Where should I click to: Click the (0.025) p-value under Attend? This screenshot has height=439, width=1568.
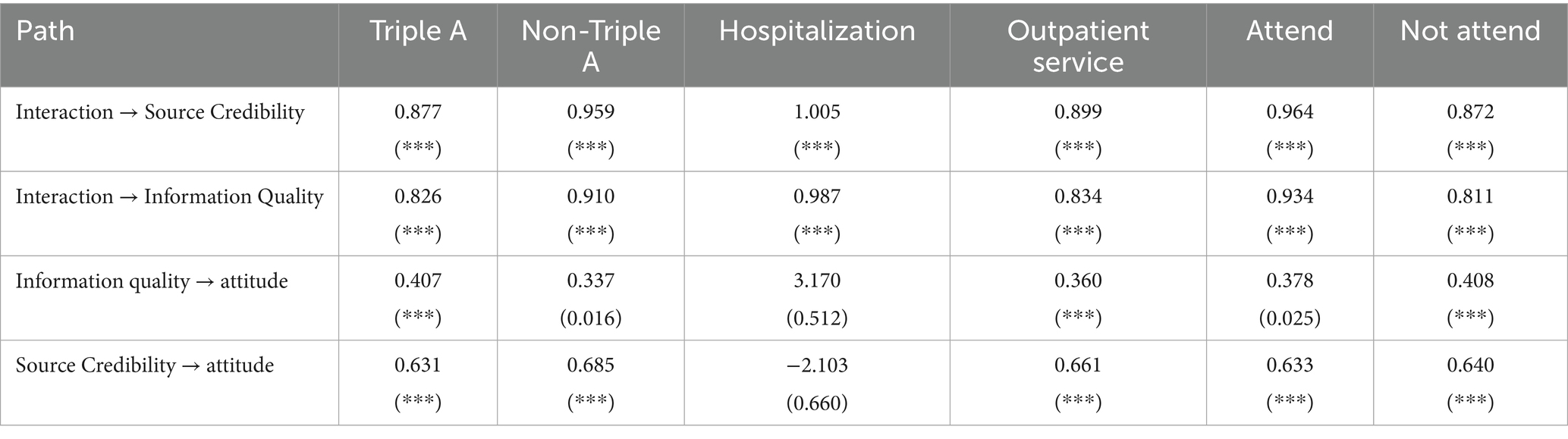coord(1290,318)
